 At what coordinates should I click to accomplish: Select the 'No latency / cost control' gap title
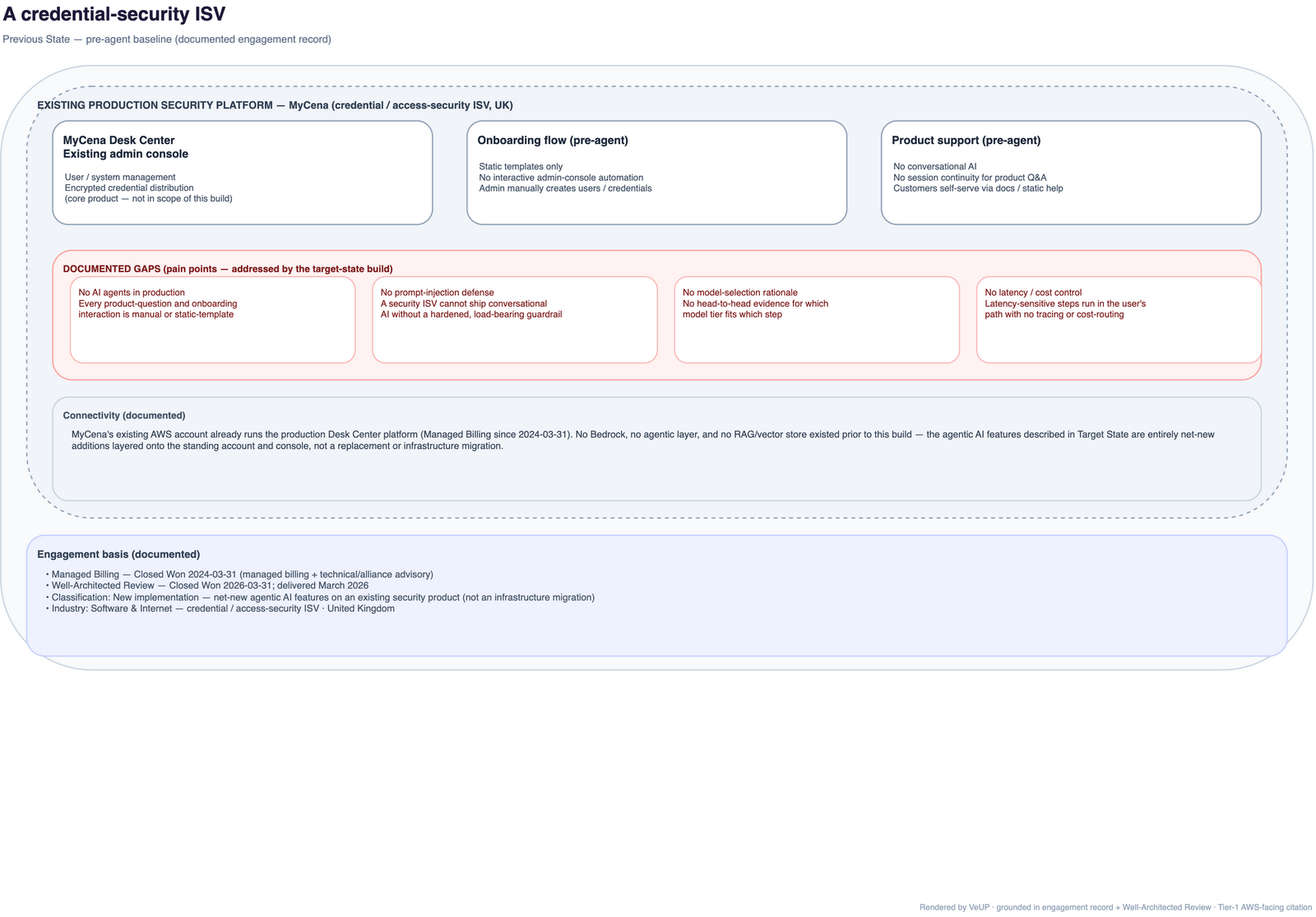(1033, 293)
